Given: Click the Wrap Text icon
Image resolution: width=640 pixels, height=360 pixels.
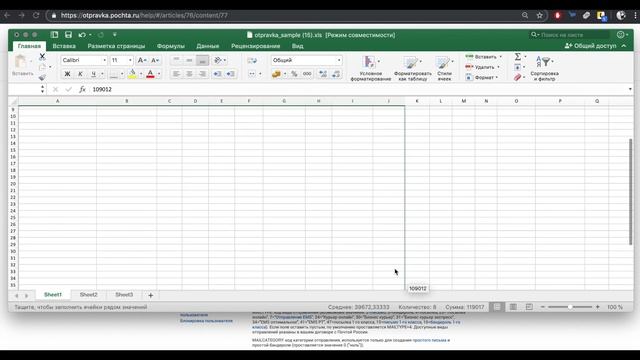Looking at the screenshot, I should pos(252,60).
